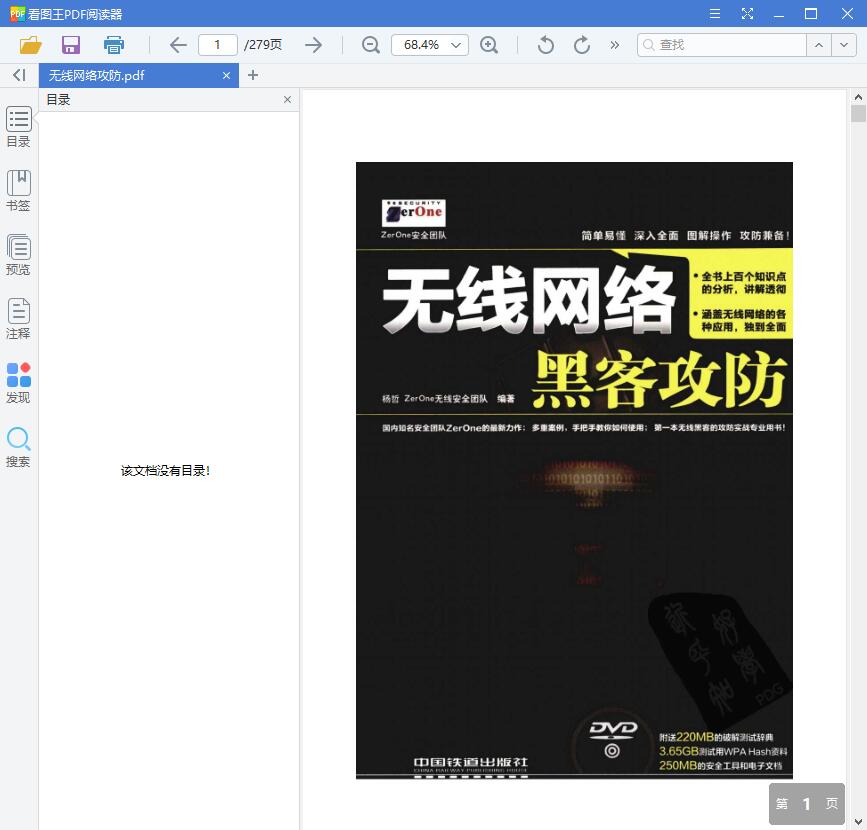Click the 看图王PDF阅读器 app logo icon
This screenshot has height=830, width=867.
18,13
